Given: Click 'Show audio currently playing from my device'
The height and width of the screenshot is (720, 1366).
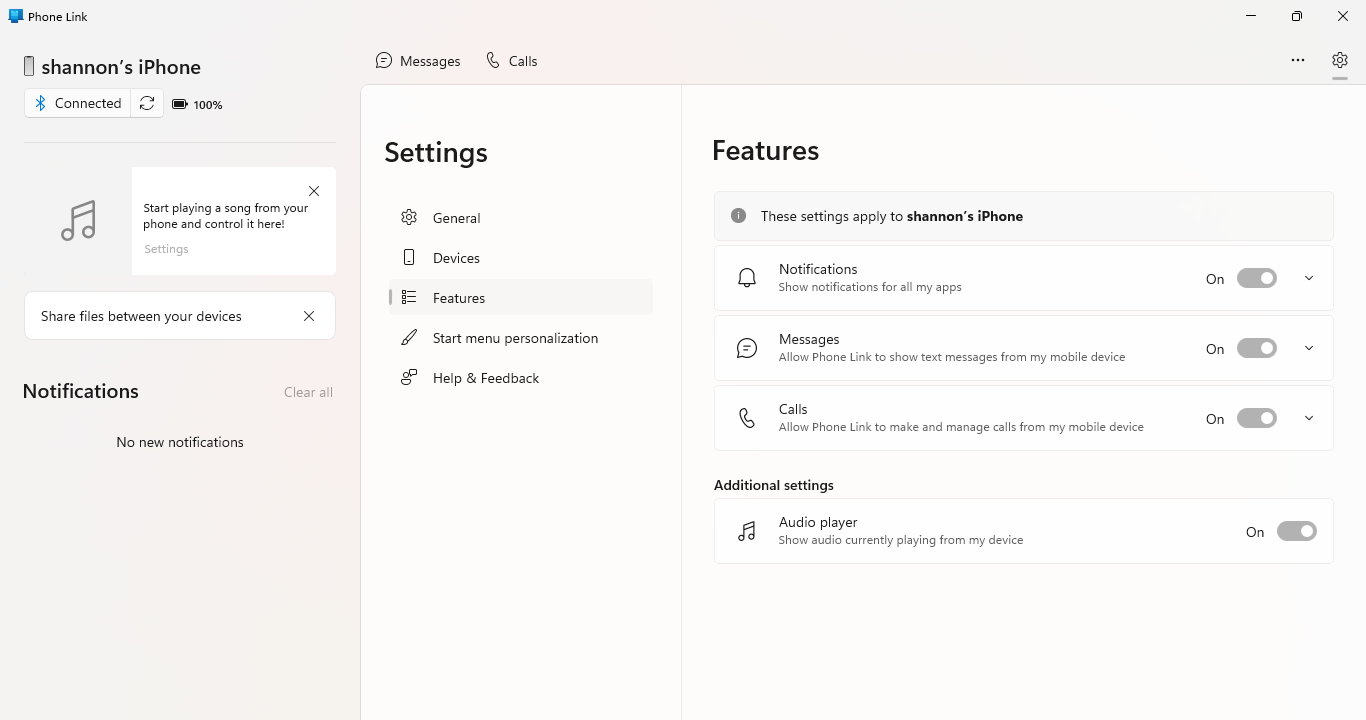Looking at the screenshot, I should [901, 540].
